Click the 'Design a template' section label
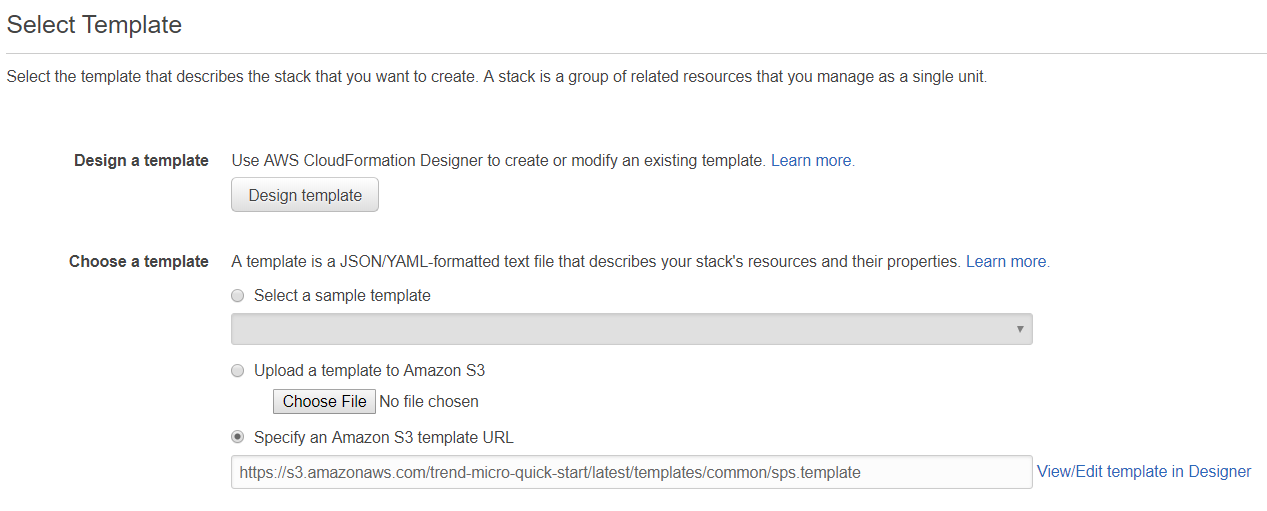 coord(141,160)
